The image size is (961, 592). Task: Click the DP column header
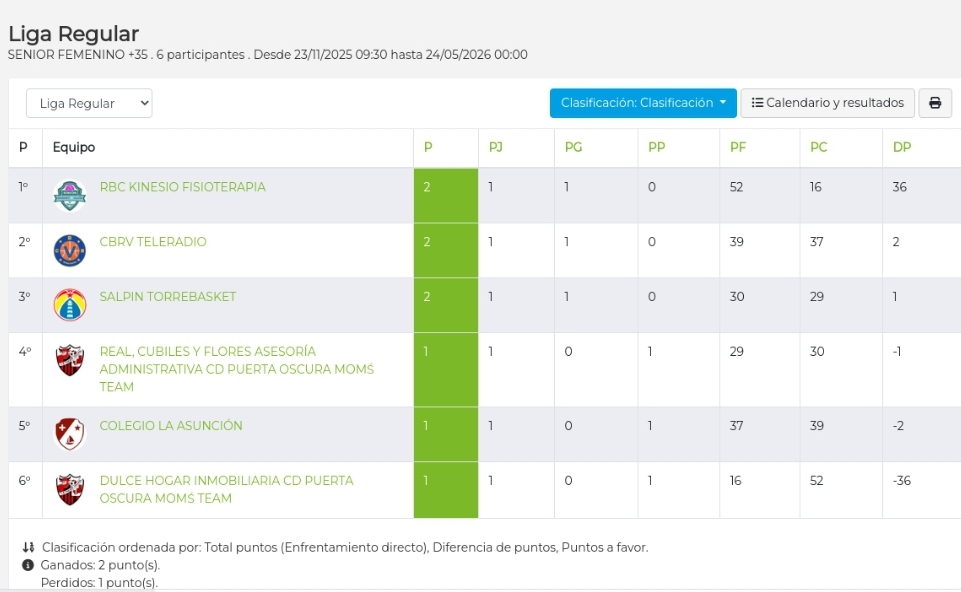point(899,147)
